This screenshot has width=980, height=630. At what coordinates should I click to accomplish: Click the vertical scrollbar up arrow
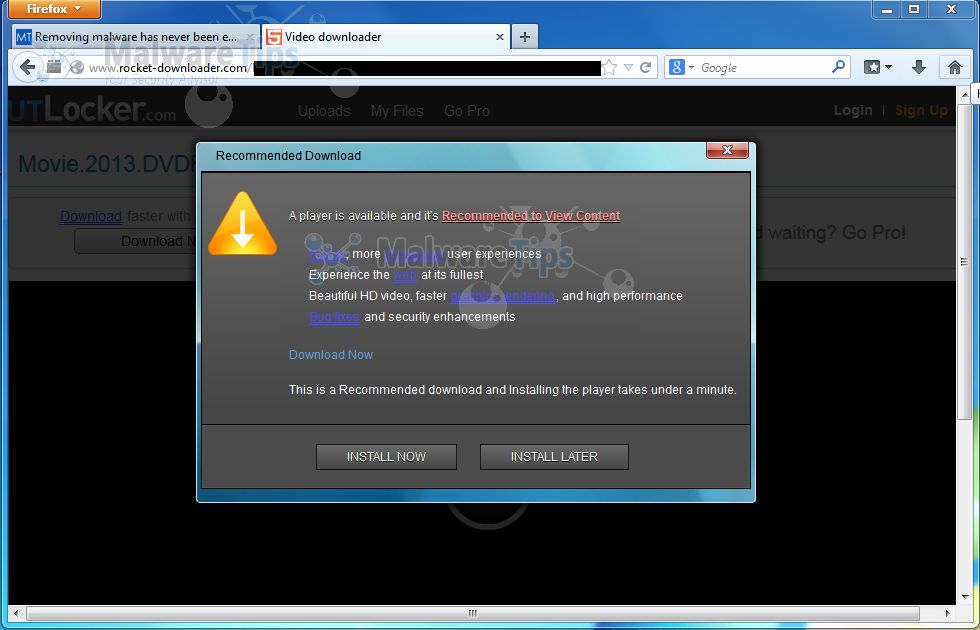point(964,94)
